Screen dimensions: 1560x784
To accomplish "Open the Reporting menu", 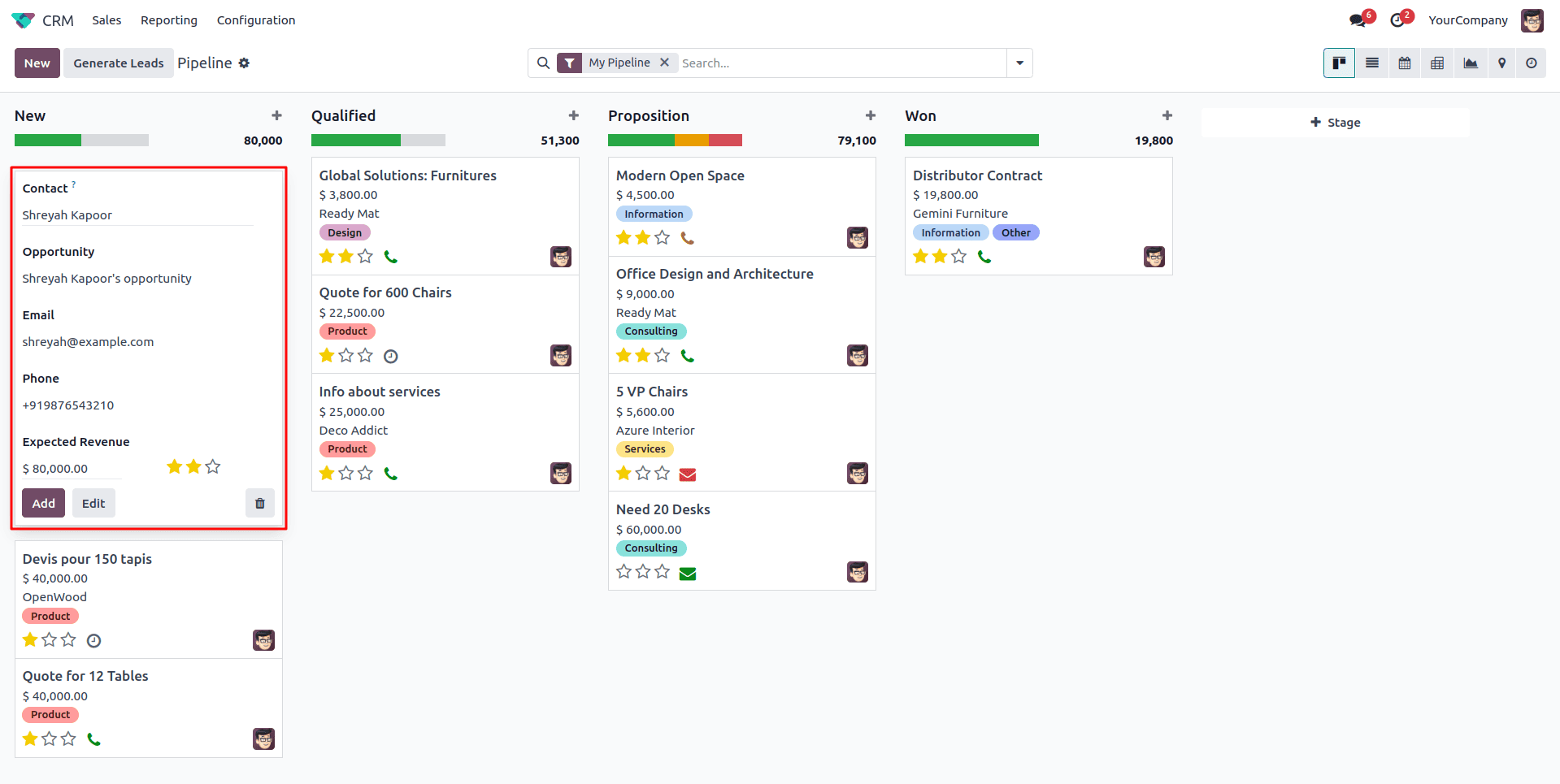I will tap(168, 19).
